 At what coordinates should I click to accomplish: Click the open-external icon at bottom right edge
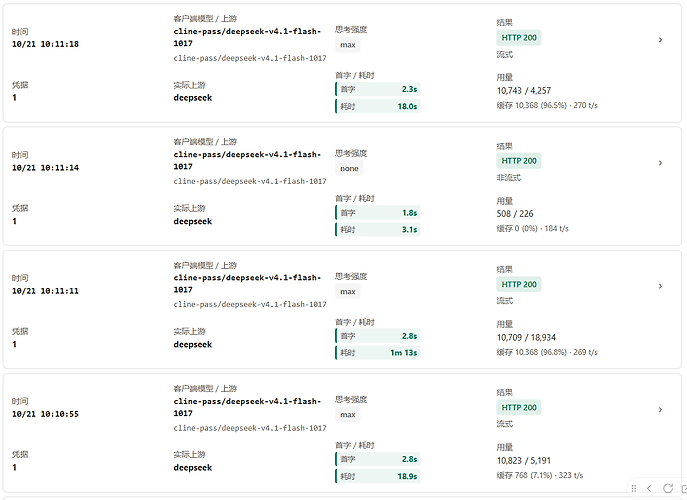click(x=684, y=488)
